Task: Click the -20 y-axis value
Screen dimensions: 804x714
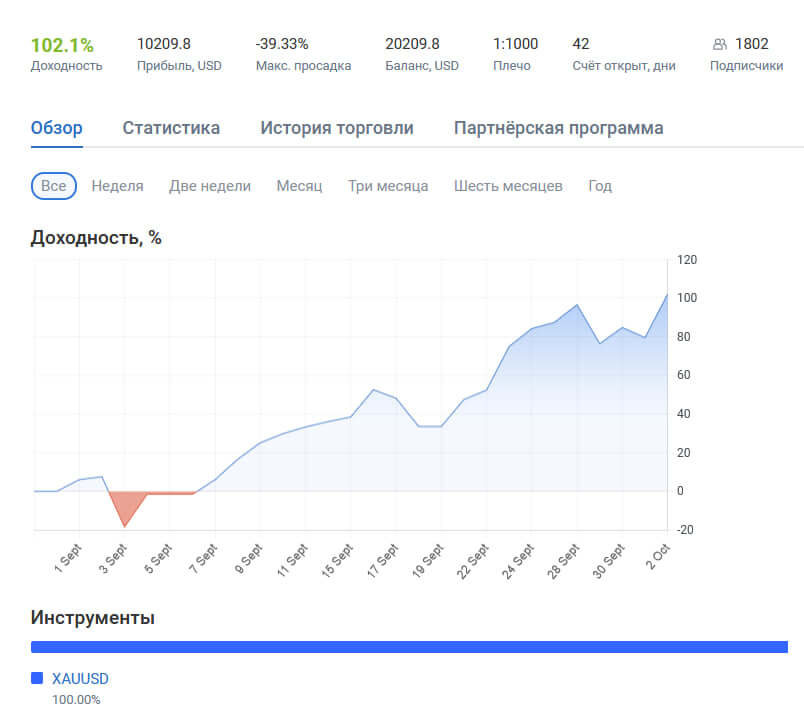Action: [x=685, y=529]
